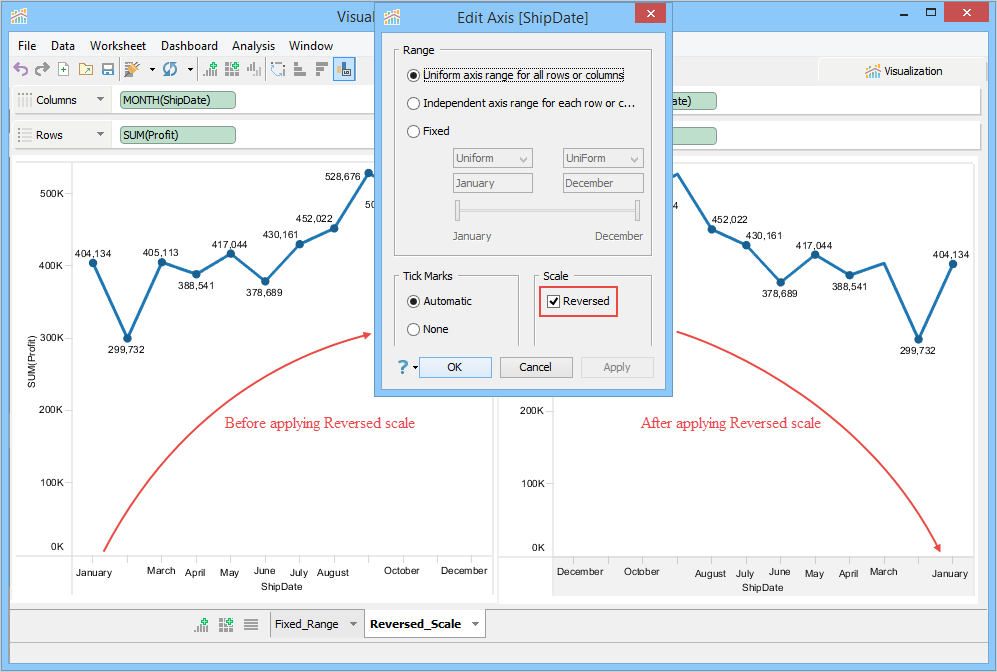This screenshot has width=997, height=672.
Task: Open the Reversed_Scale tab dropdown arrow
Action: (x=475, y=624)
